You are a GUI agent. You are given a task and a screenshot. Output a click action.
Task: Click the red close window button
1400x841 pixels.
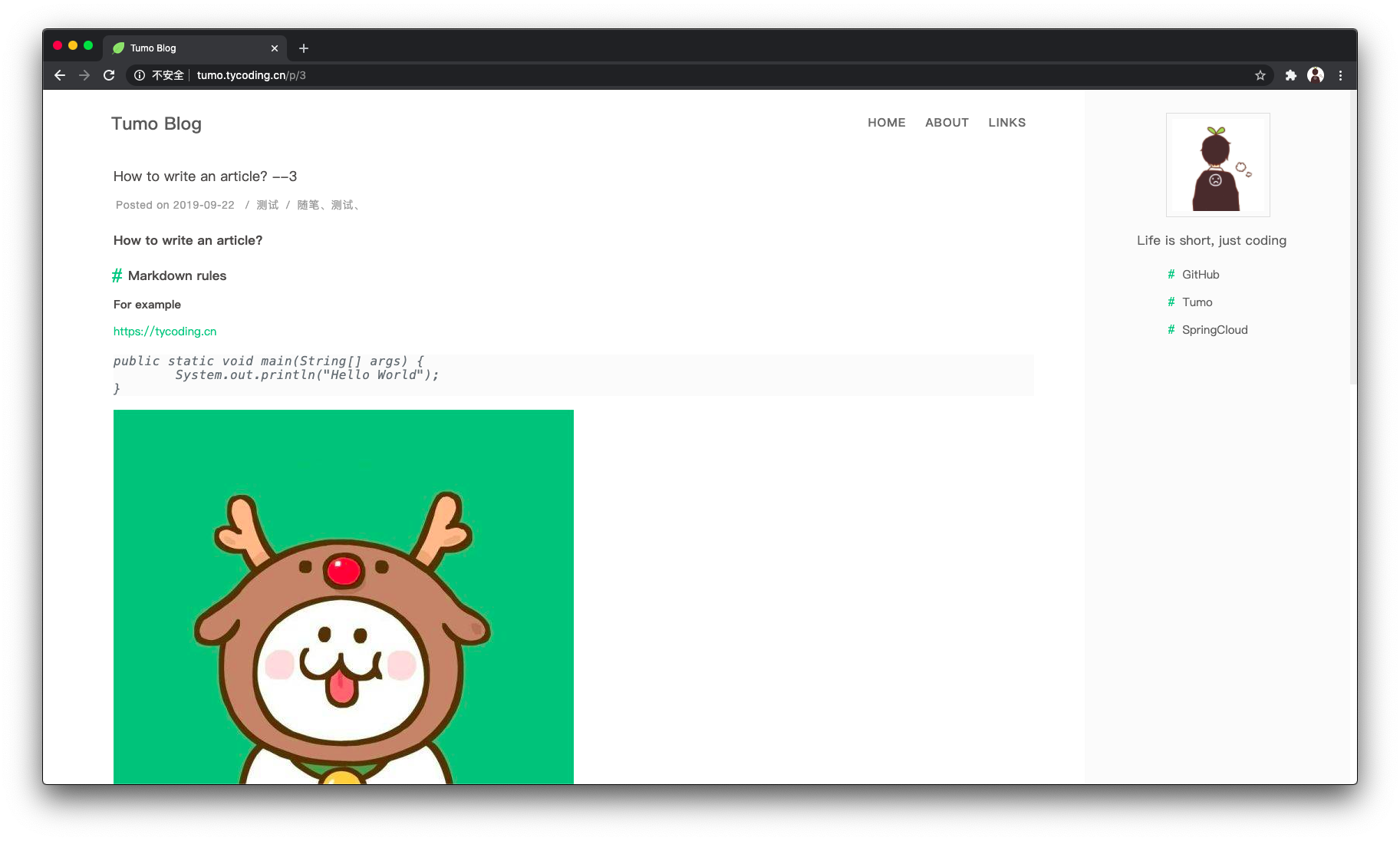[x=58, y=46]
